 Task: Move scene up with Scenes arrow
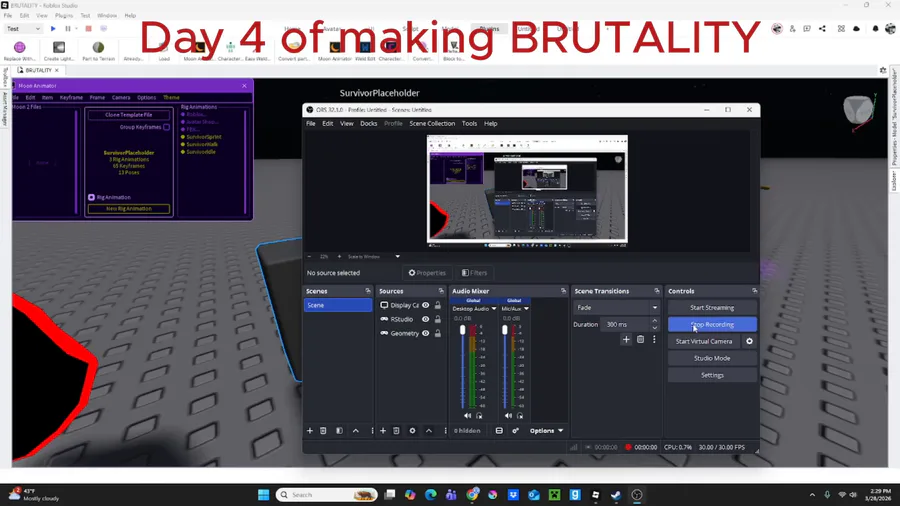356,431
